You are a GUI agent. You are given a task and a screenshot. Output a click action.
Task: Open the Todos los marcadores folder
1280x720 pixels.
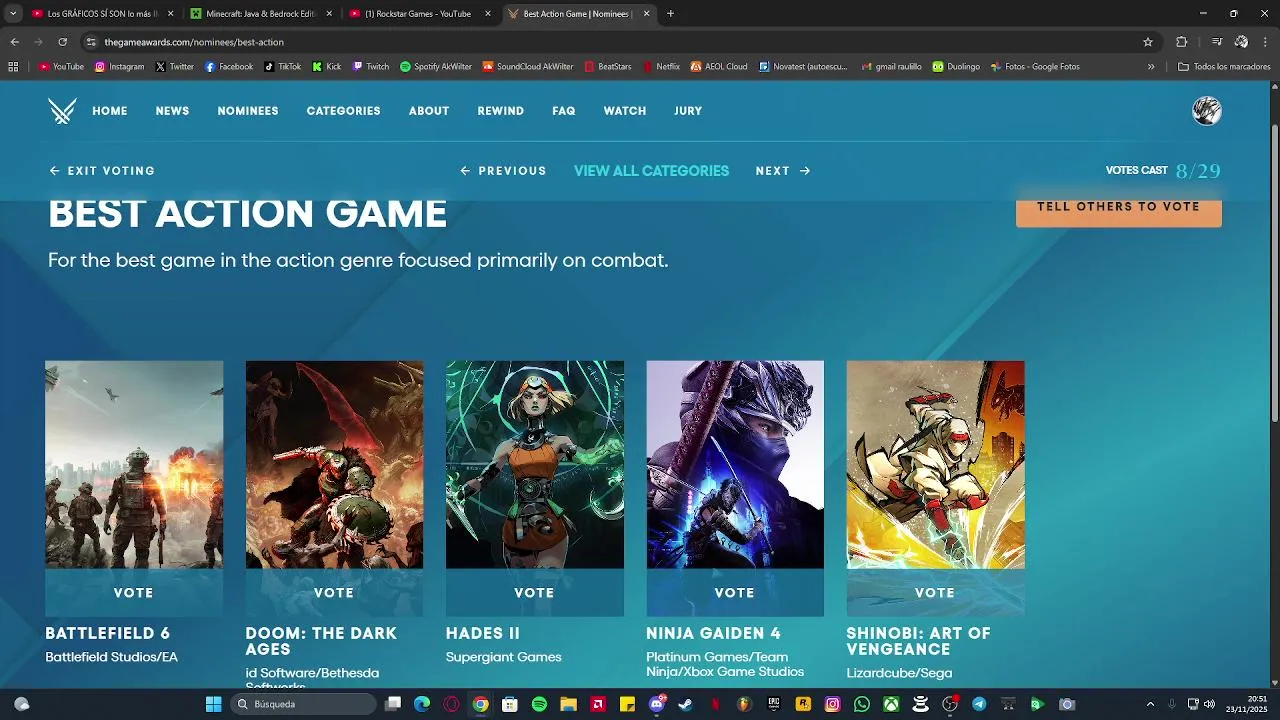tap(1224, 67)
